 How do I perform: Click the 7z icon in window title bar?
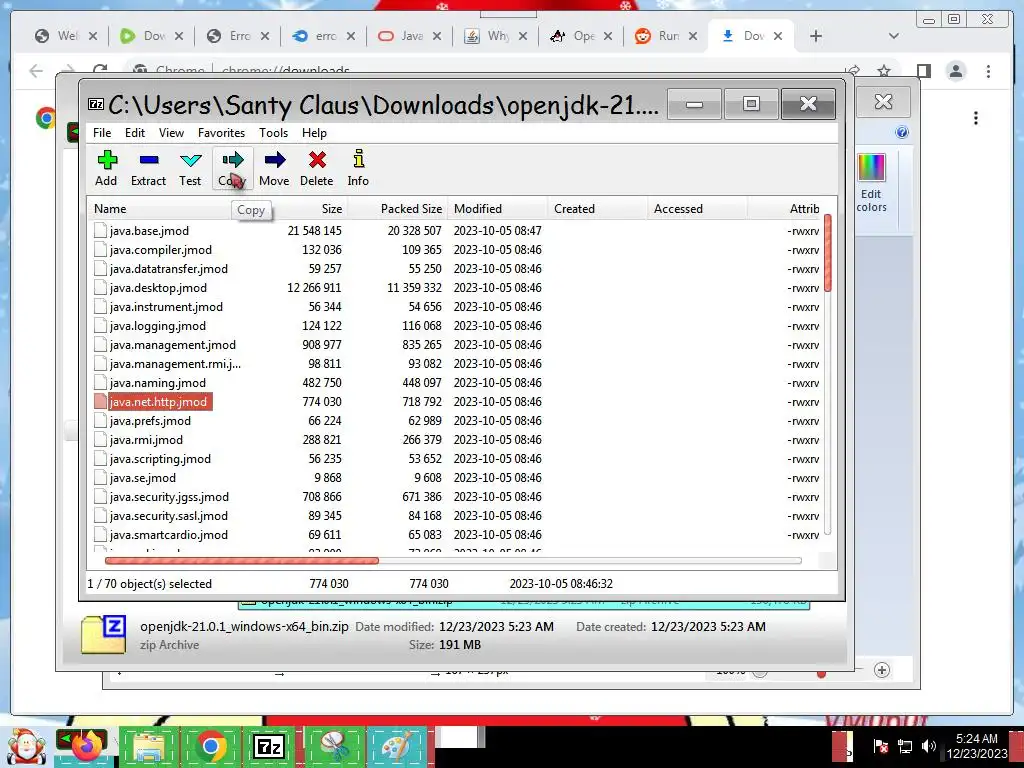click(x=96, y=104)
